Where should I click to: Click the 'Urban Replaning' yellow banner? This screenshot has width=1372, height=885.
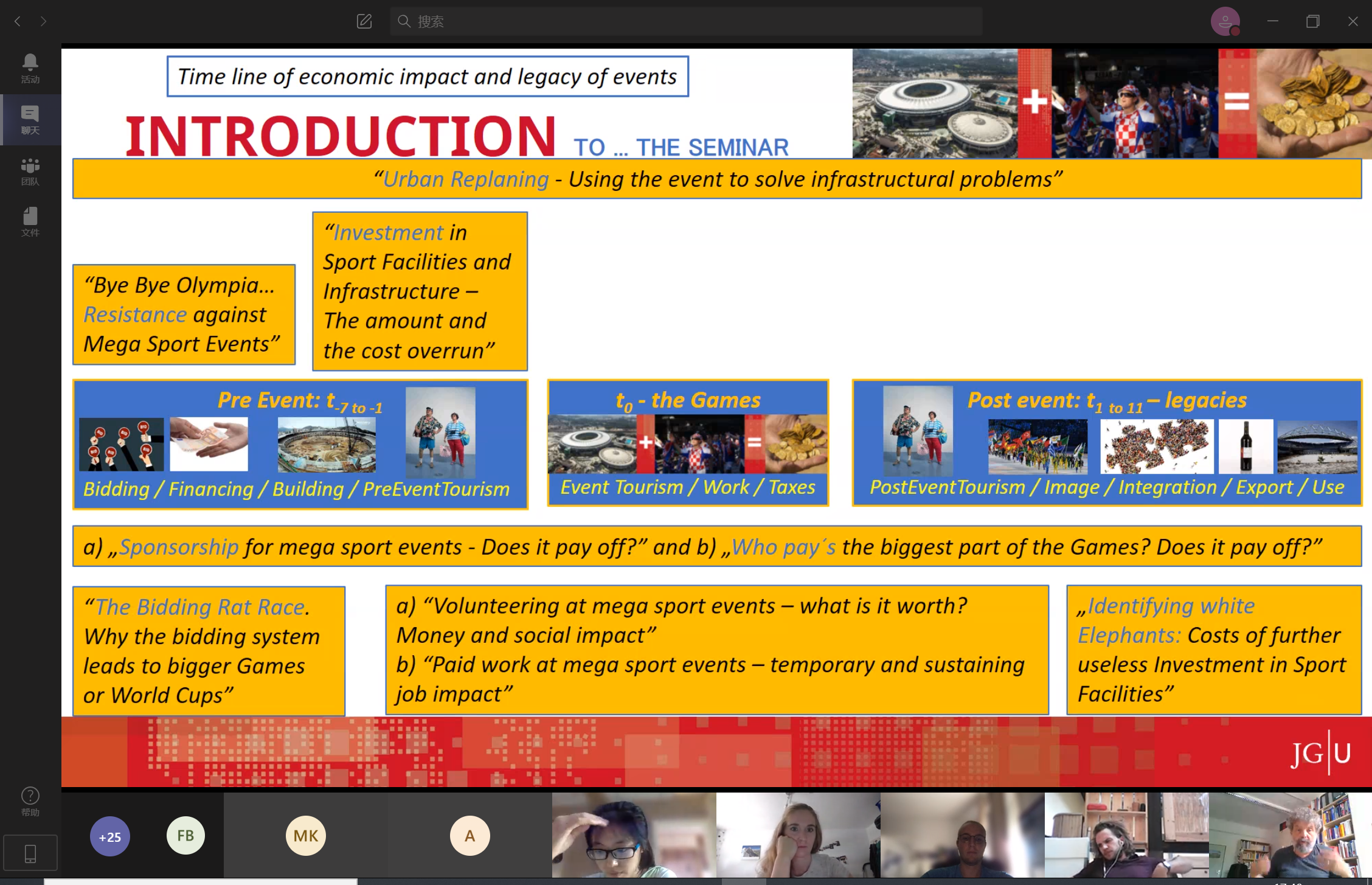coord(717,179)
